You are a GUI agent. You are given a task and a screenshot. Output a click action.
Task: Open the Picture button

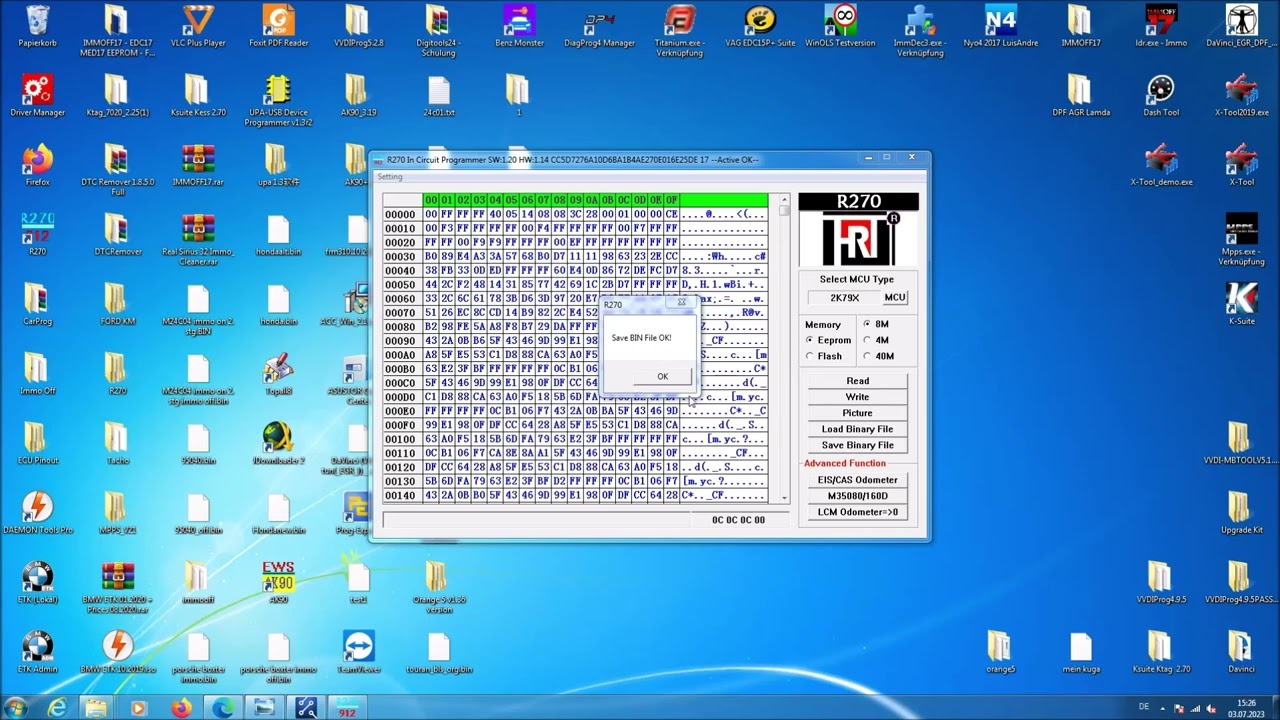coord(857,413)
